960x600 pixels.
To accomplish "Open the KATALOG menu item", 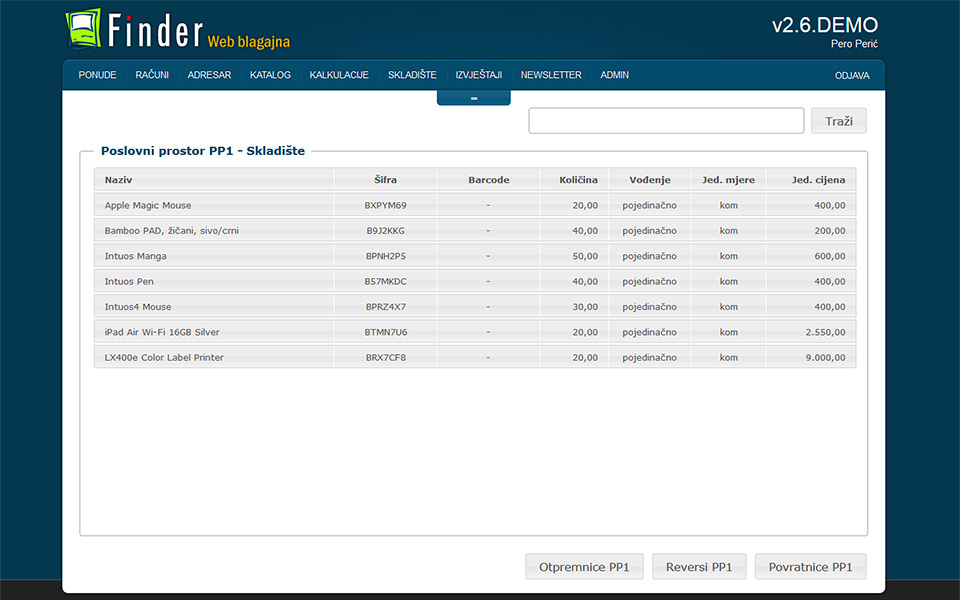I will pyautogui.click(x=270, y=75).
